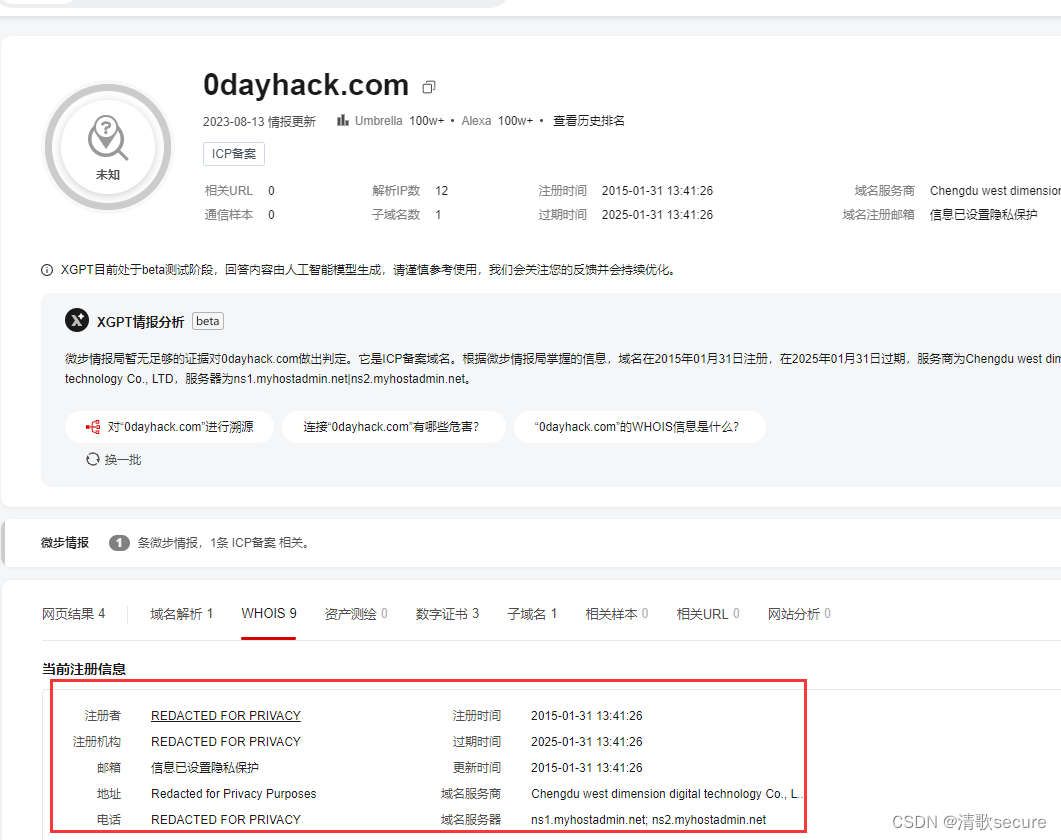The image size is (1061, 840).
Task: Click the beta label next to XGPT情报分析
Action: coord(208,321)
